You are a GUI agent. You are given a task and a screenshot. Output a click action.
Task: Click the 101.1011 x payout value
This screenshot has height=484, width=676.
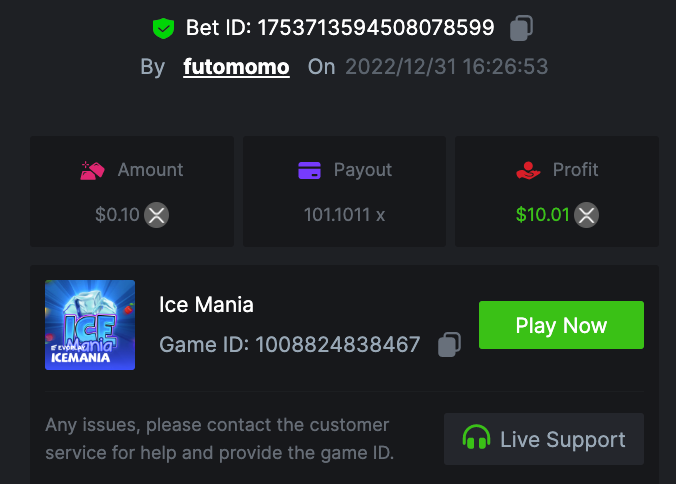point(344,214)
